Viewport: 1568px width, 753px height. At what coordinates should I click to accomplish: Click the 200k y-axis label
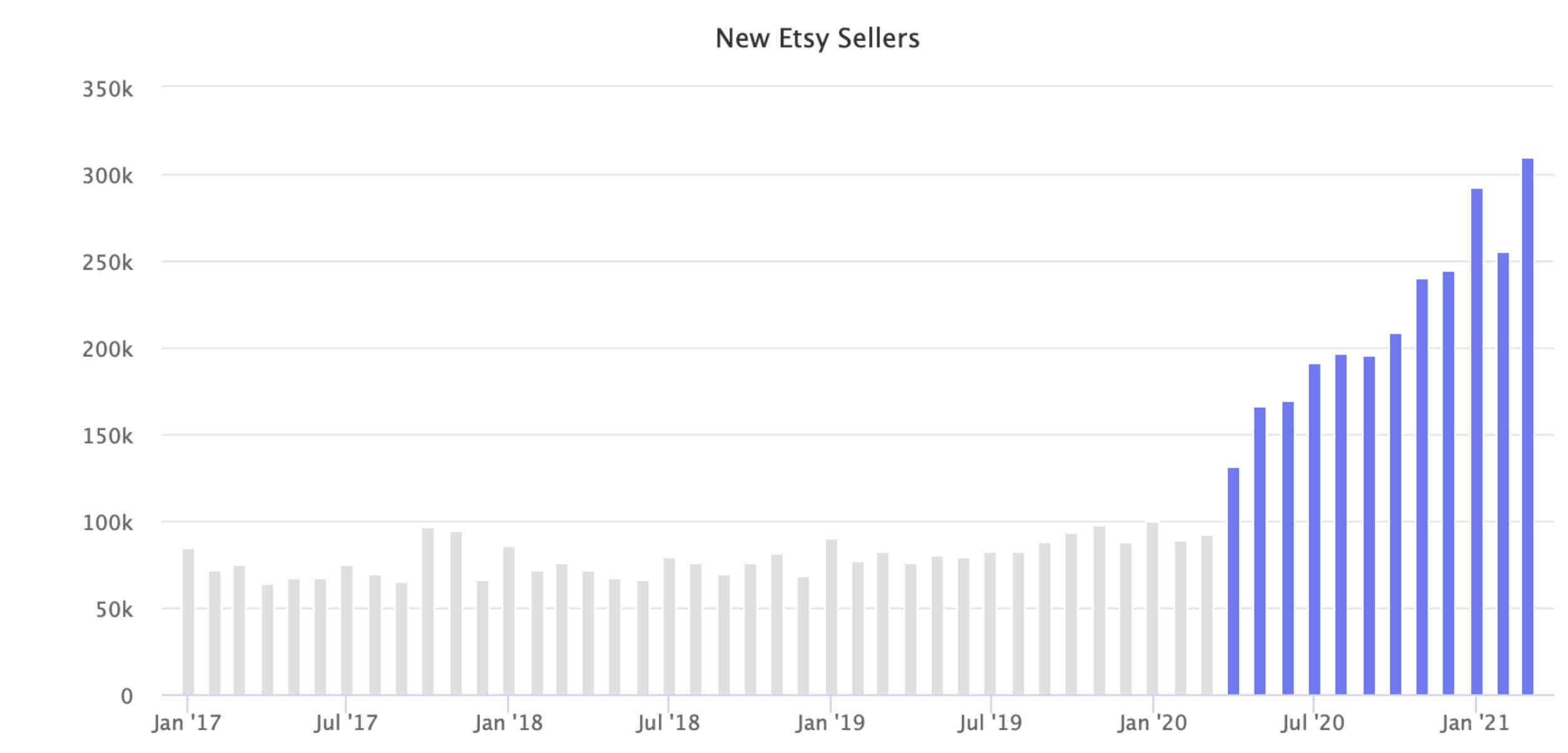click(108, 349)
